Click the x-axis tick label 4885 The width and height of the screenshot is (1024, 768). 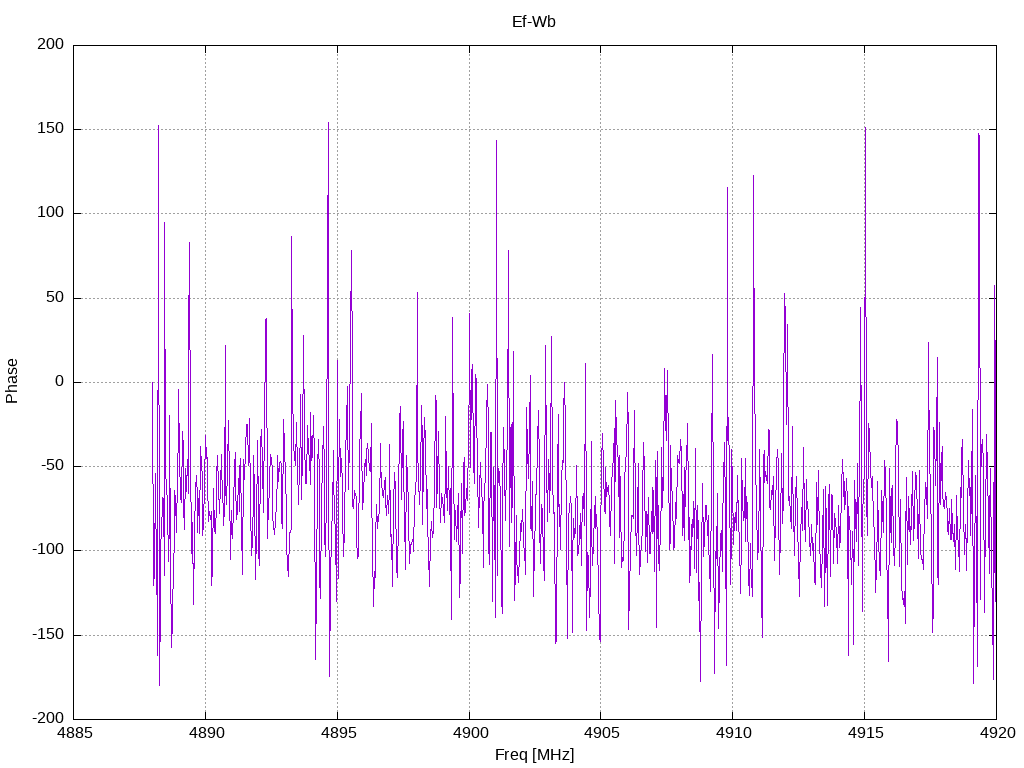pos(74,733)
